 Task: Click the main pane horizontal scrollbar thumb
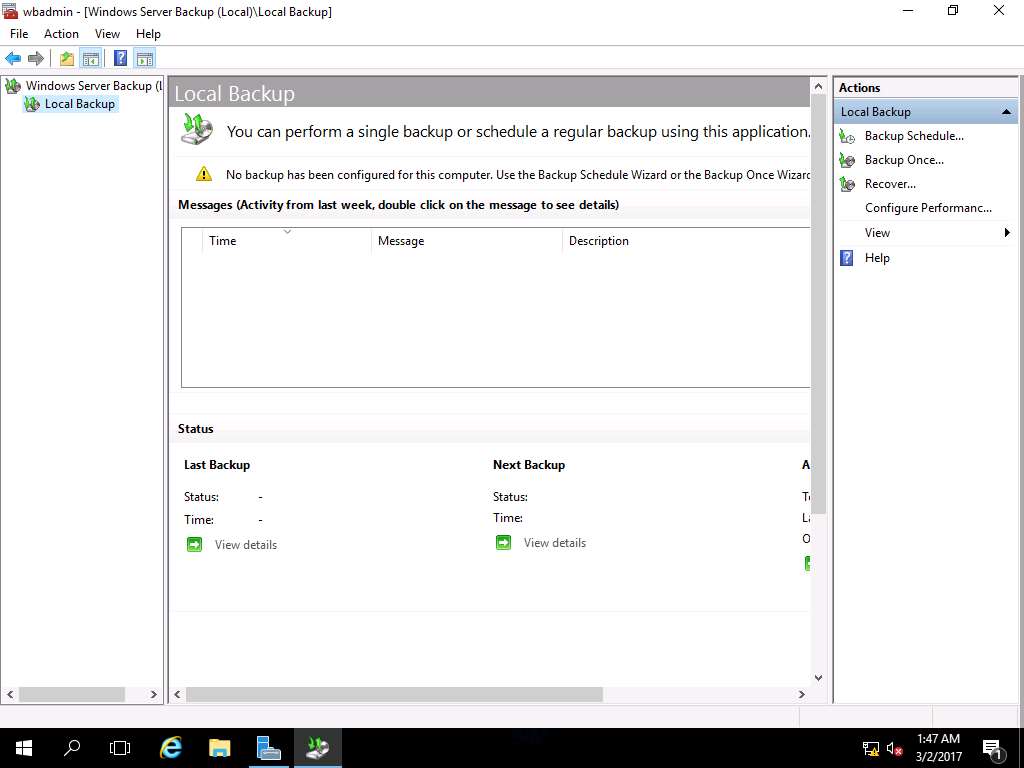(x=394, y=695)
